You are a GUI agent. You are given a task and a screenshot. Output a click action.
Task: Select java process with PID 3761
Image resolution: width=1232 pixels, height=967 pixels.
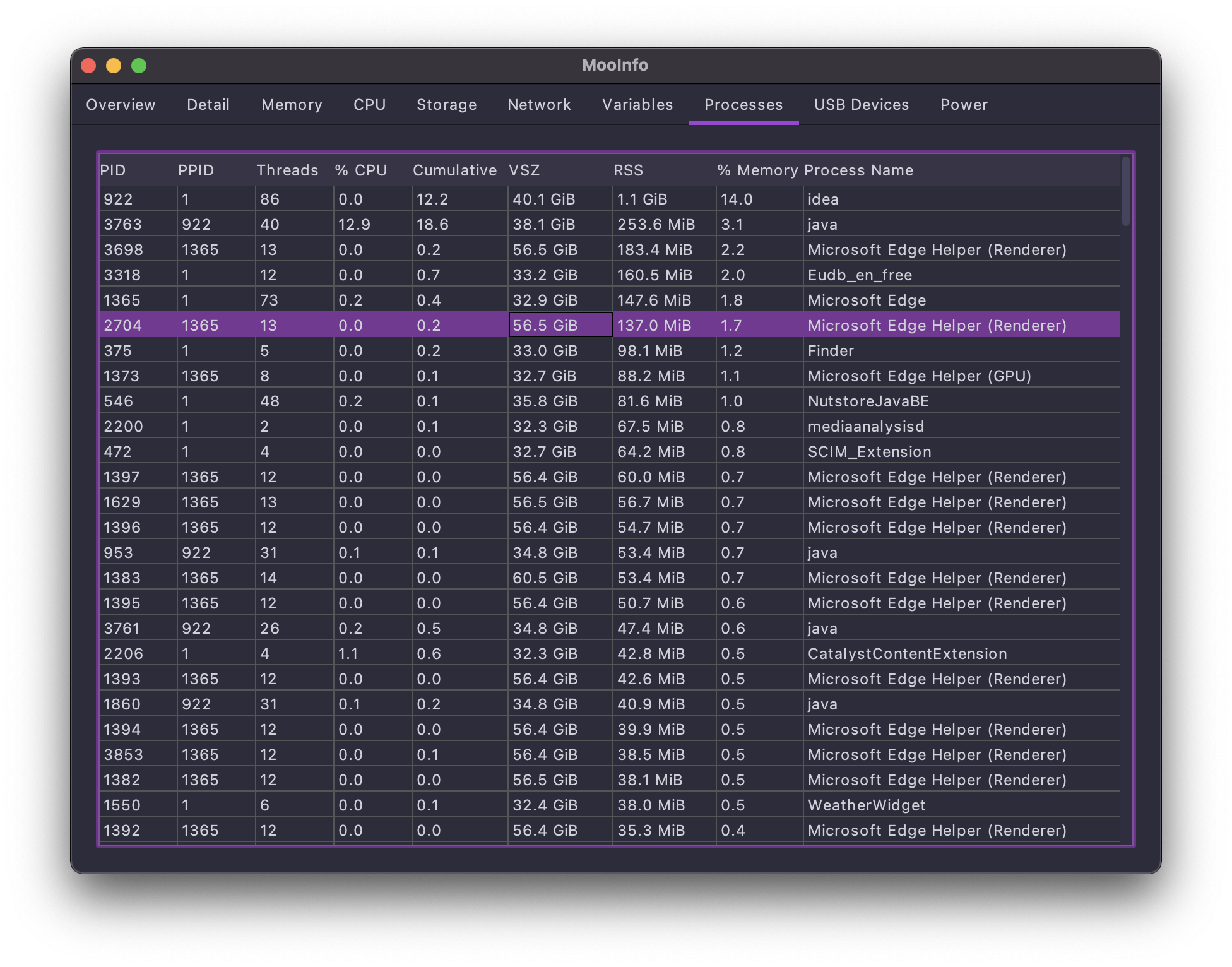610,628
